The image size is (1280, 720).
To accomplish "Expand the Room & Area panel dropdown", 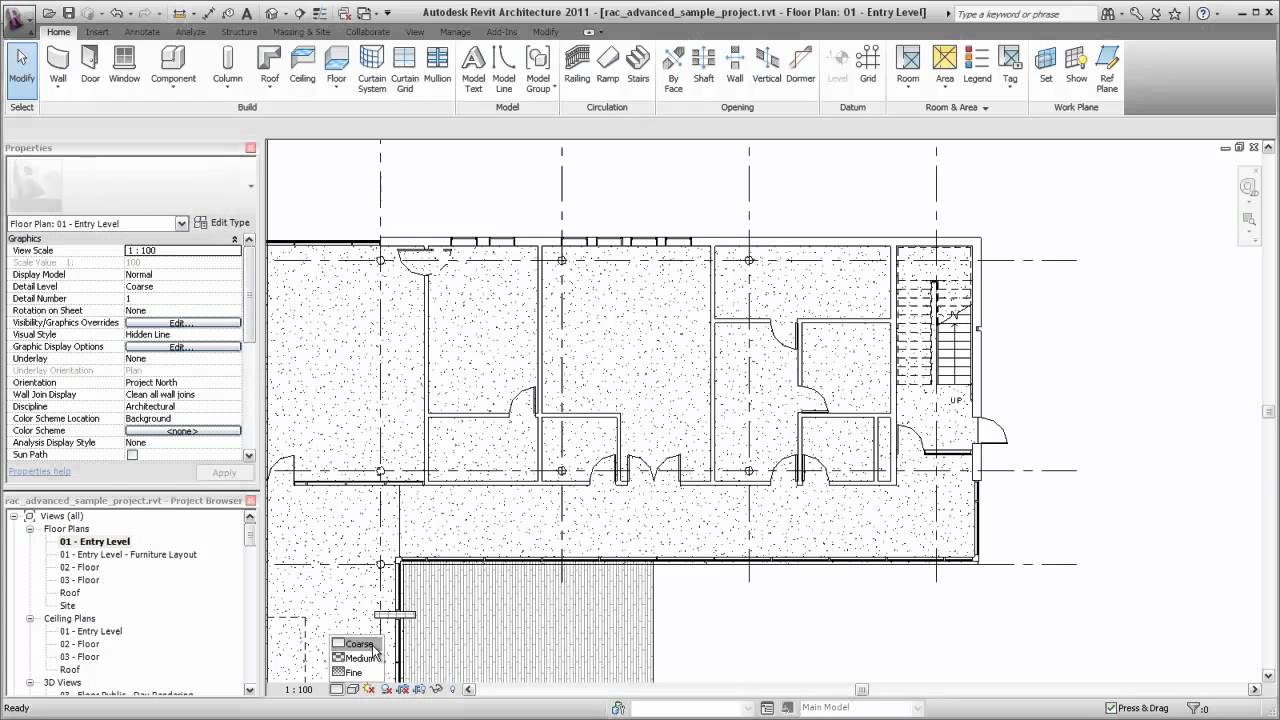I will tap(985, 108).
